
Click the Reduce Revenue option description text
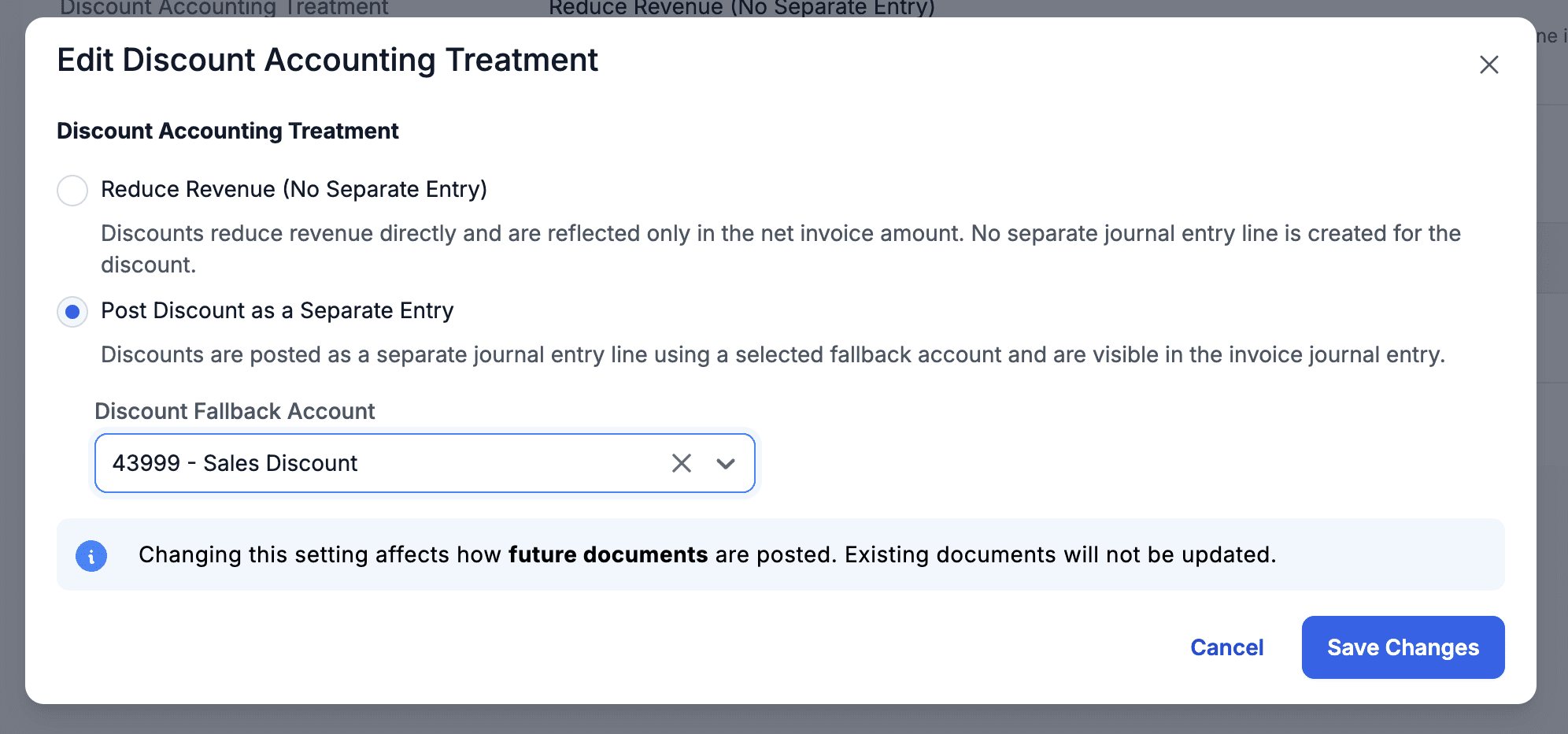coord(781,249)
